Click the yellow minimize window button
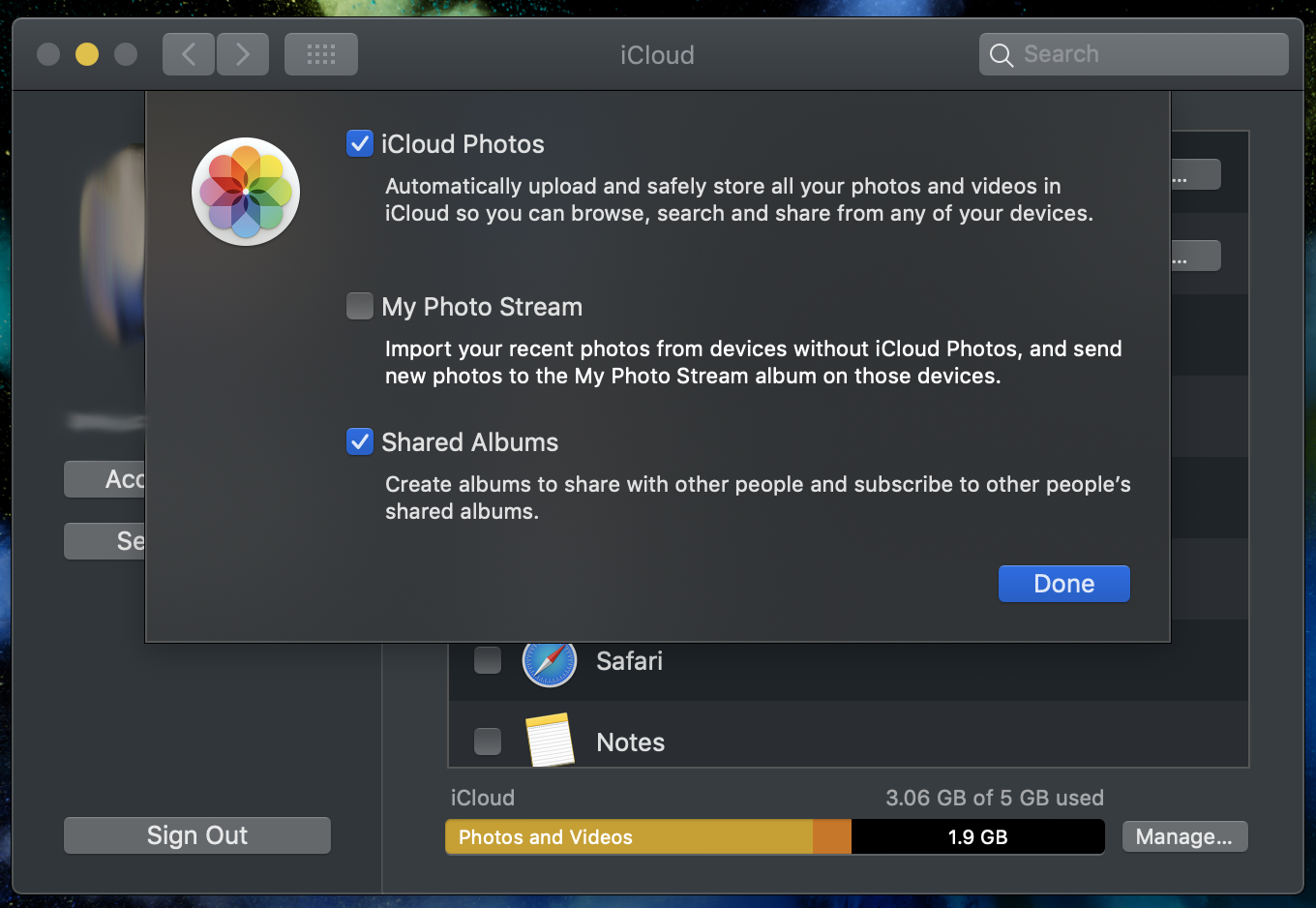 [87, 54]
